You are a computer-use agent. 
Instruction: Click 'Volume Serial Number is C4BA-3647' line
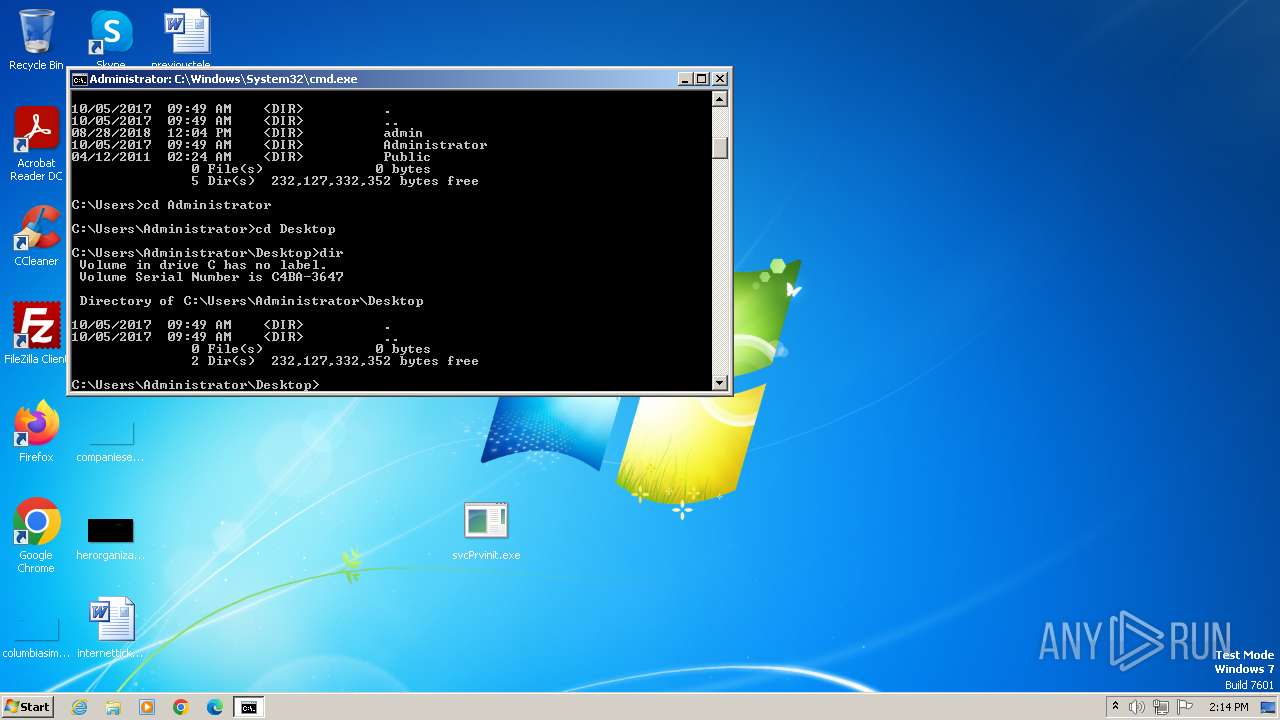click(x=211, y=277)
